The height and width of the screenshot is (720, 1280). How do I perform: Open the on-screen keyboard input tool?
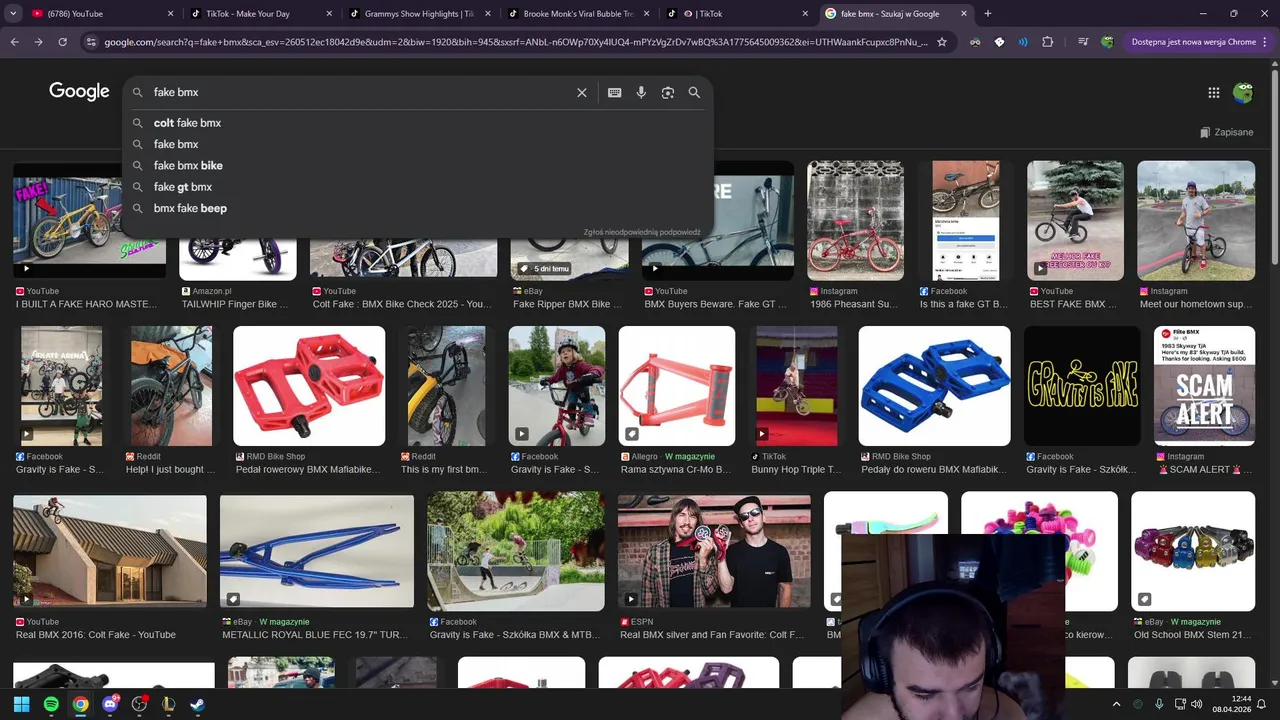click(x=615, y=92)
